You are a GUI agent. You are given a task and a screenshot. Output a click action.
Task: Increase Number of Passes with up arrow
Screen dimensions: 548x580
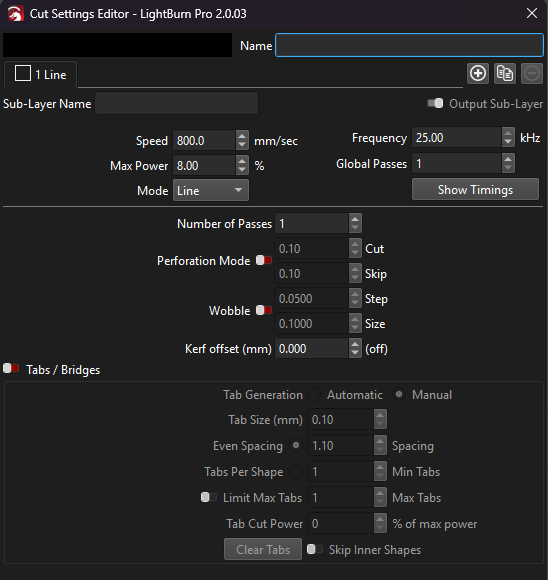tap(355, 219)
